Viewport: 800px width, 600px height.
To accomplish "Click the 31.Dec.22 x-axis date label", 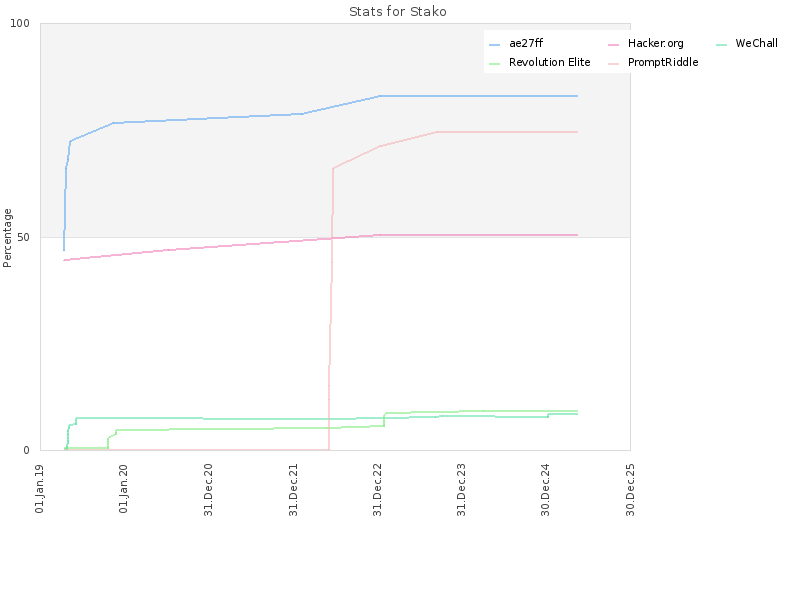I will point(378,490).
